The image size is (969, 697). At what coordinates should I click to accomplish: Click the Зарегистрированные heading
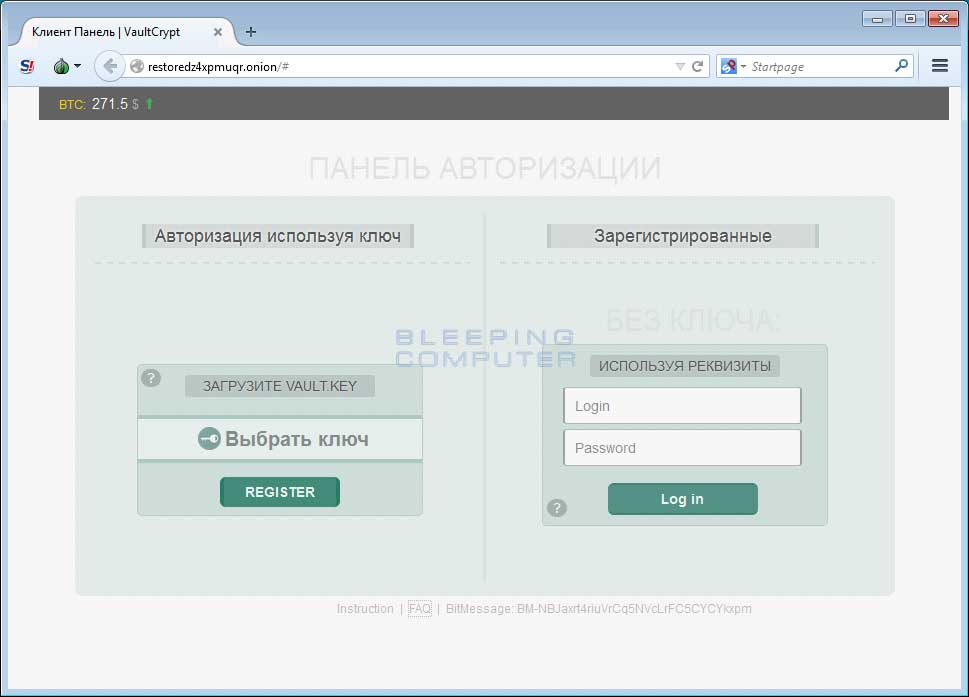[x=683, y=236]
